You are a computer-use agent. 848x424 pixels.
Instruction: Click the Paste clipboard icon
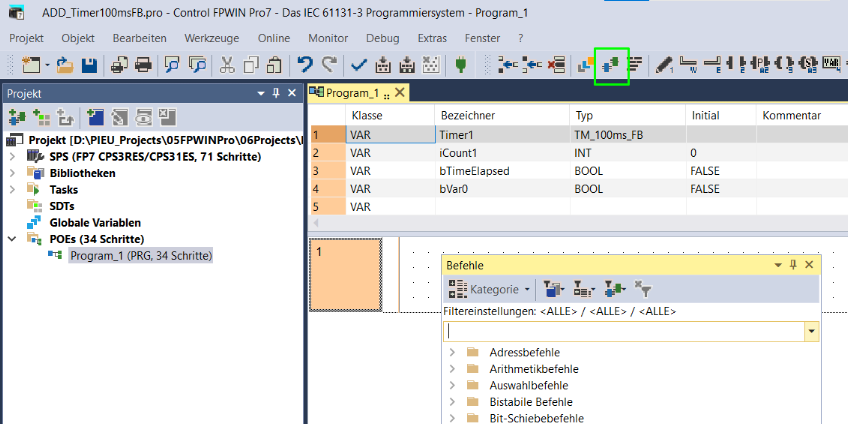[275, 65]
